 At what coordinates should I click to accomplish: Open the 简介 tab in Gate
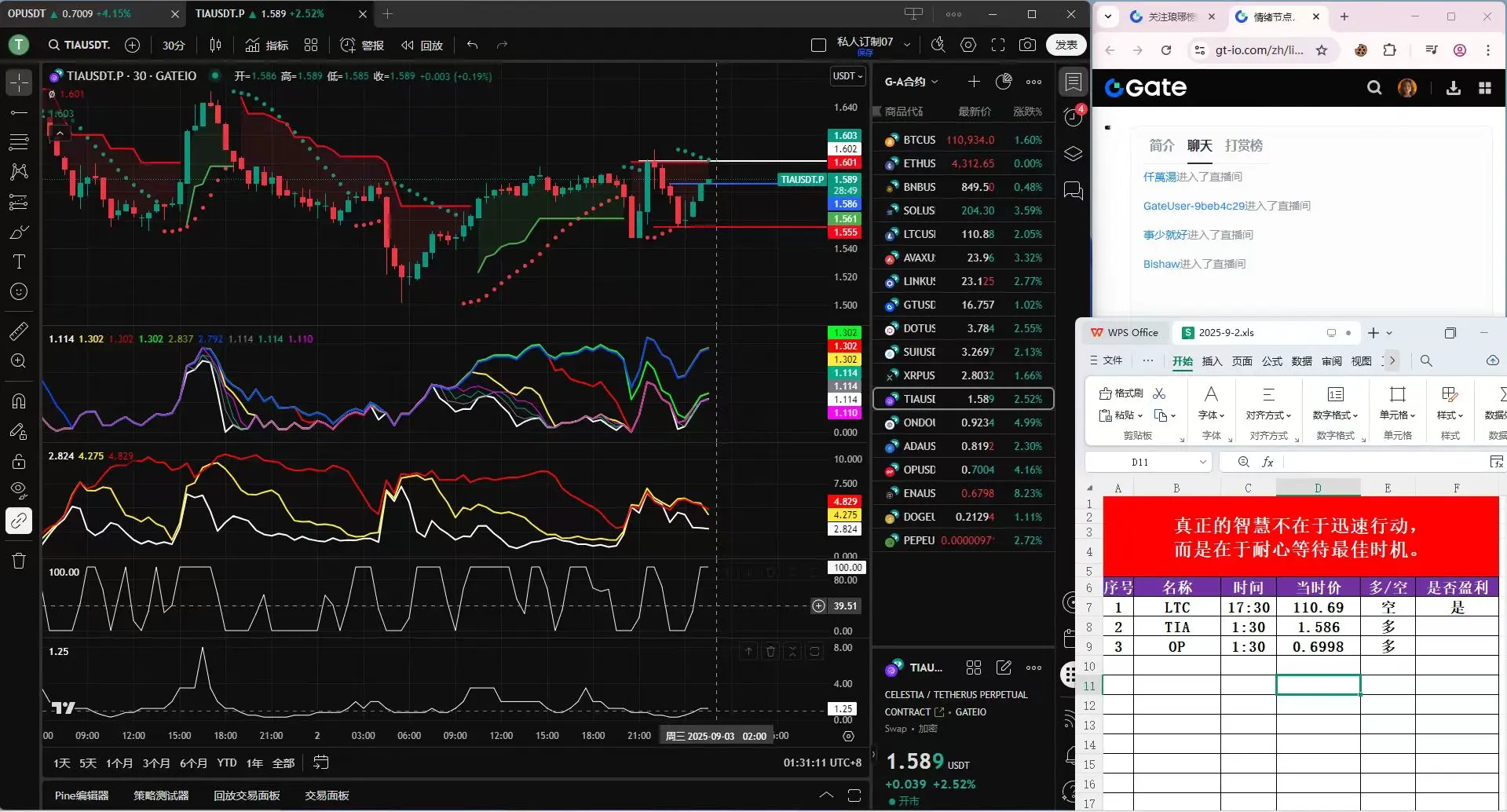[1161, 145]
